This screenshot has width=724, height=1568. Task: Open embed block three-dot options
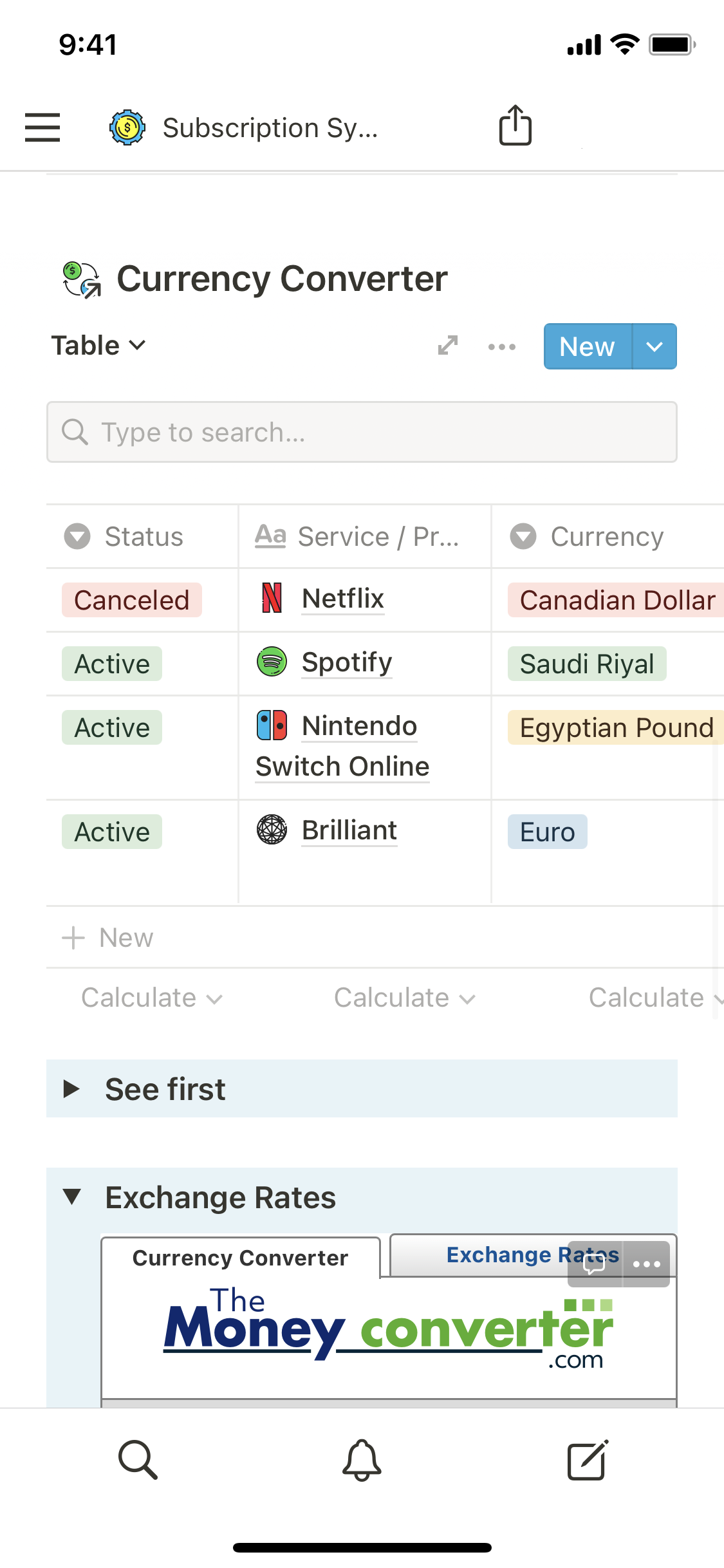click(x=647, y=1264)
